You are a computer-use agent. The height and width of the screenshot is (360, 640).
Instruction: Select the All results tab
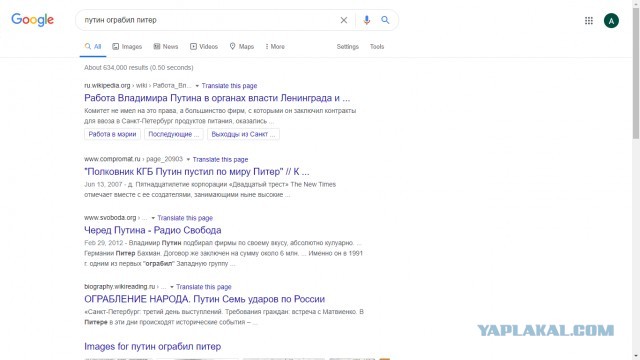(93, 47)
